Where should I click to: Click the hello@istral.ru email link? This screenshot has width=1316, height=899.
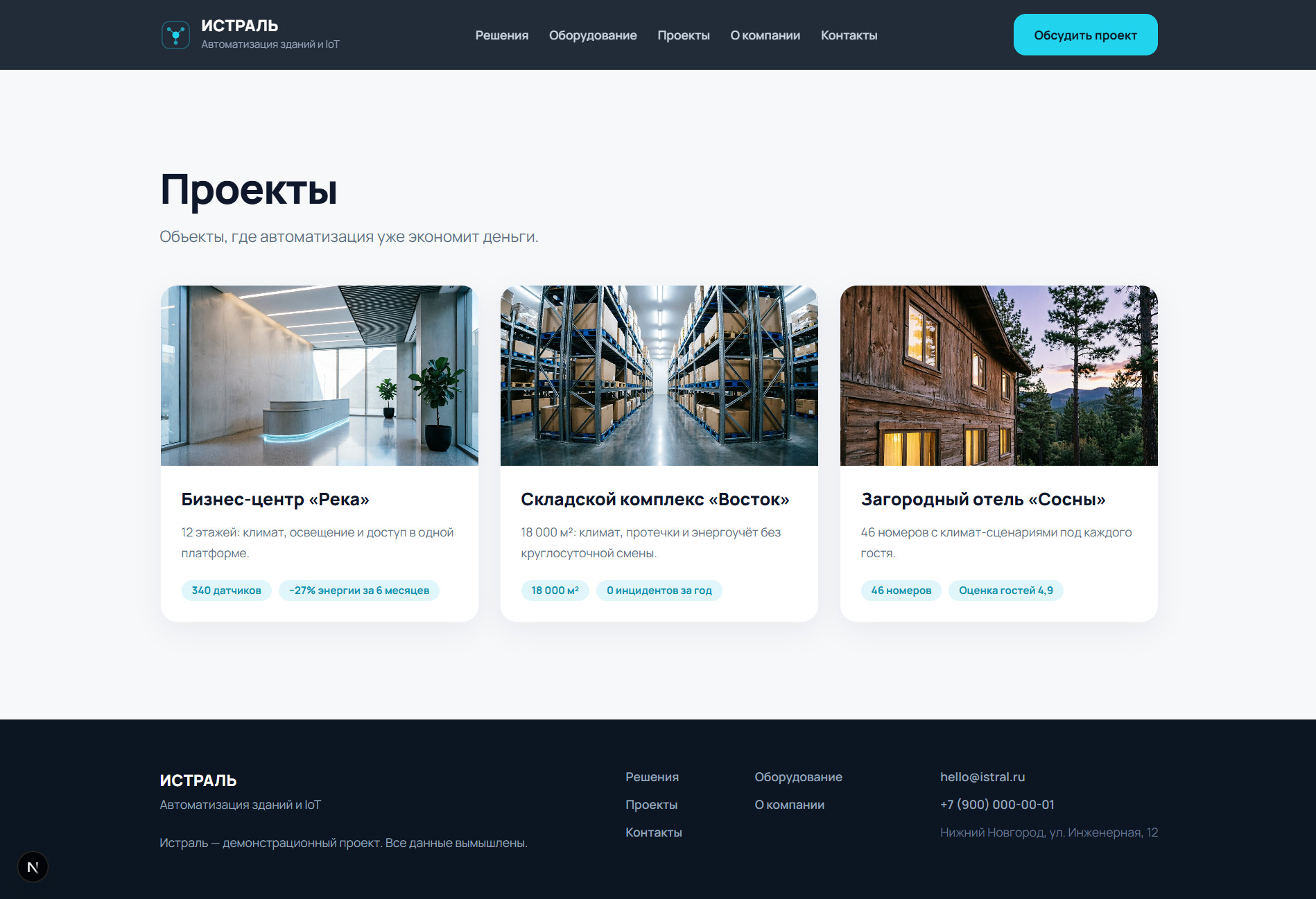point(982,777)
